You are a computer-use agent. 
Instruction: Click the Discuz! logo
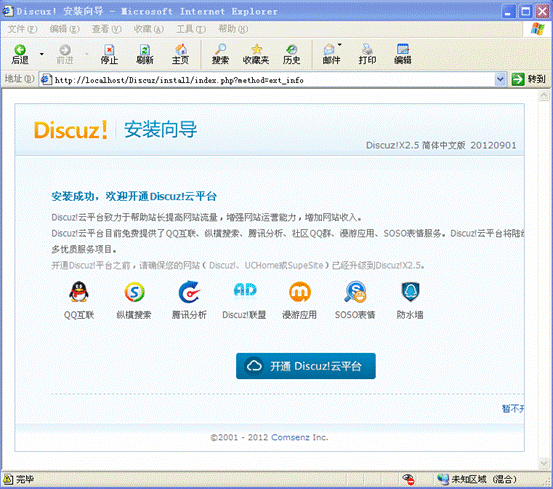71,130
